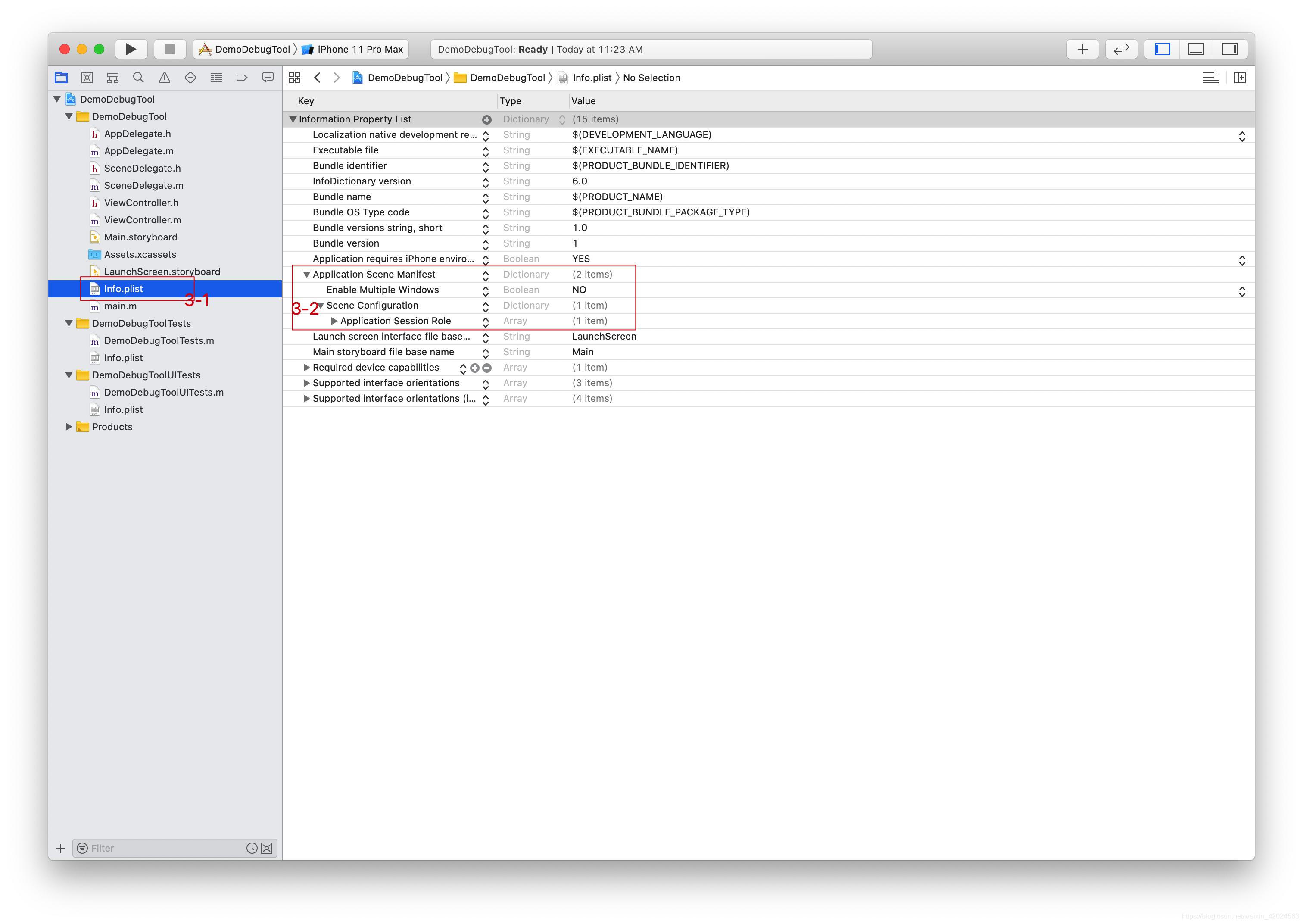The height and width of the screenshot is (924, 1303).
Task: Collapse the Application Scene Manifest row
Action: click(306, 274)
